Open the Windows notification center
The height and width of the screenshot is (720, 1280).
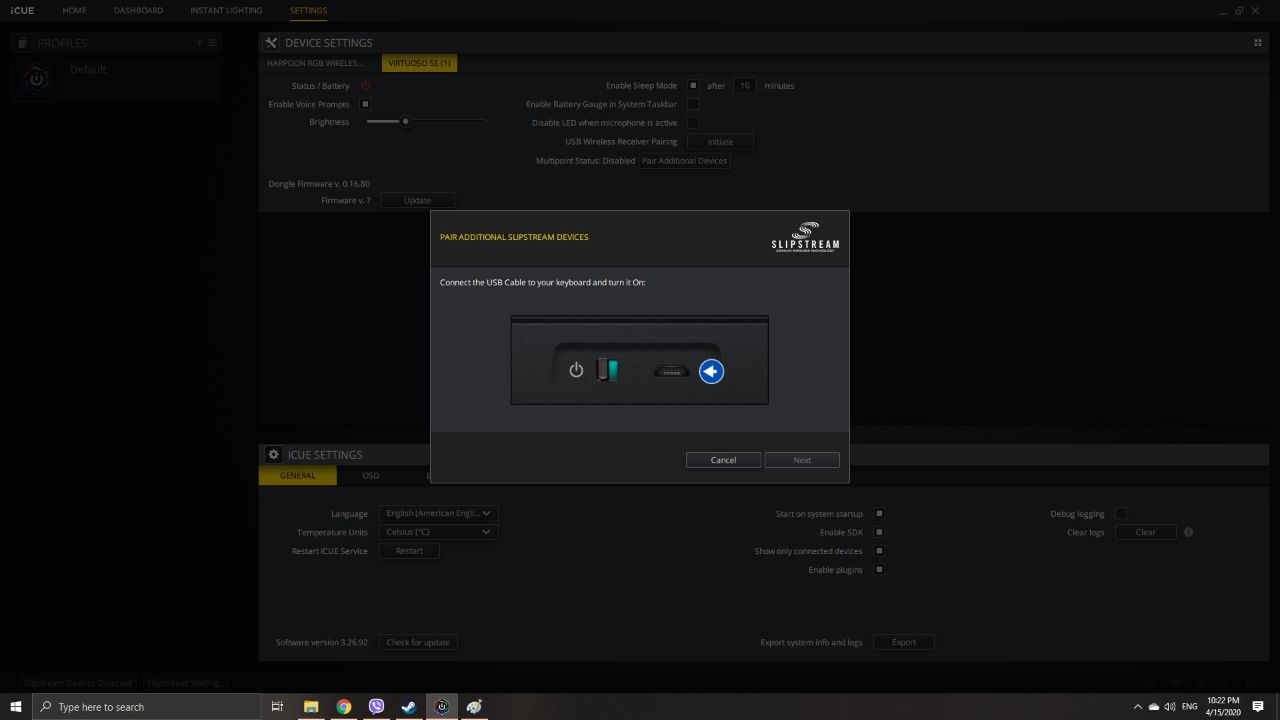coord(1258,707)
